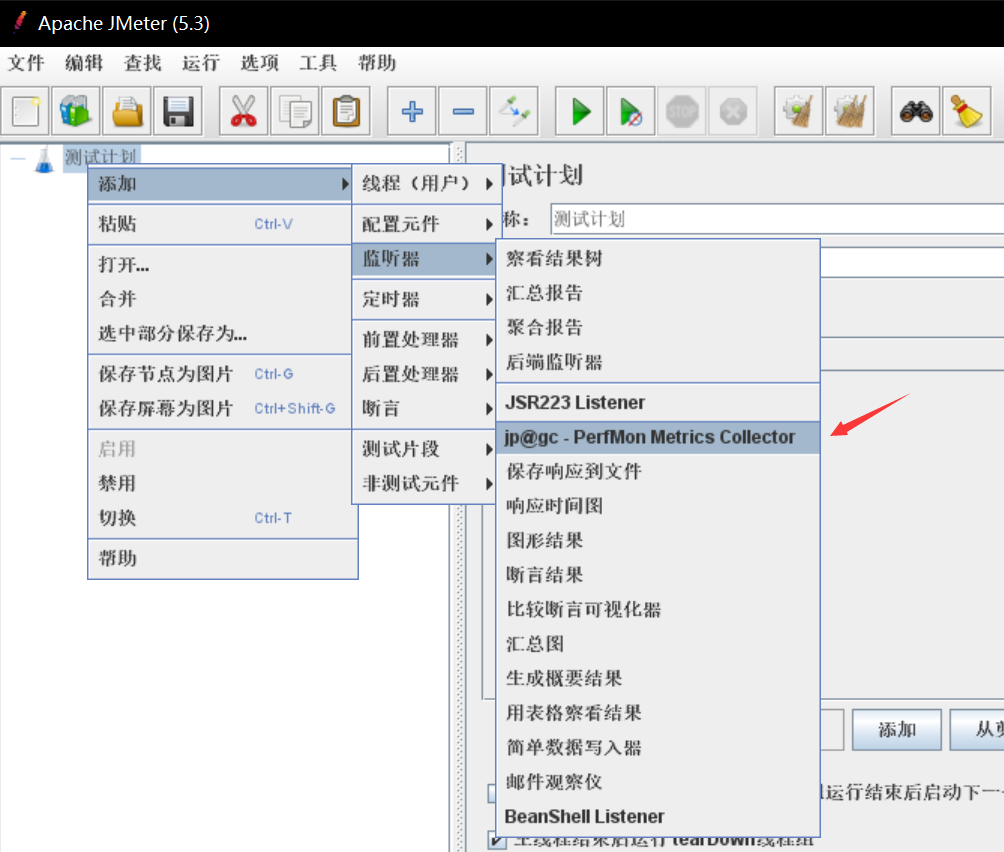
Task: Expand the 定时器 submenu
Action: pos(426,299)
